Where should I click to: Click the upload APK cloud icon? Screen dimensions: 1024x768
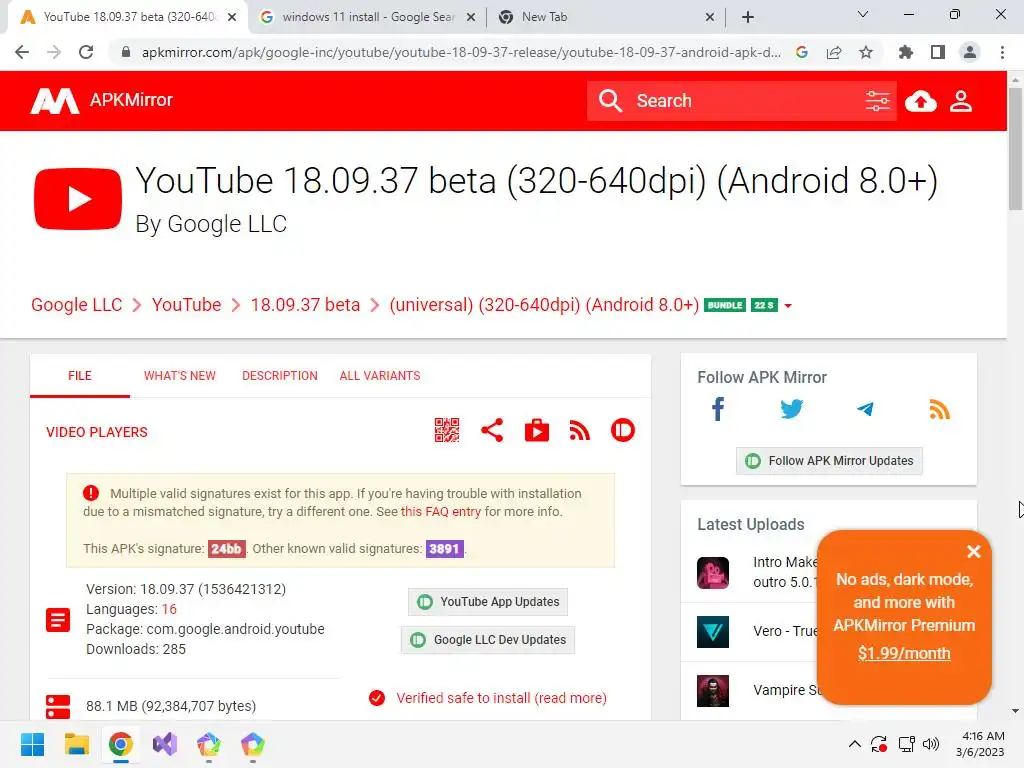click(x=921, y=101)
